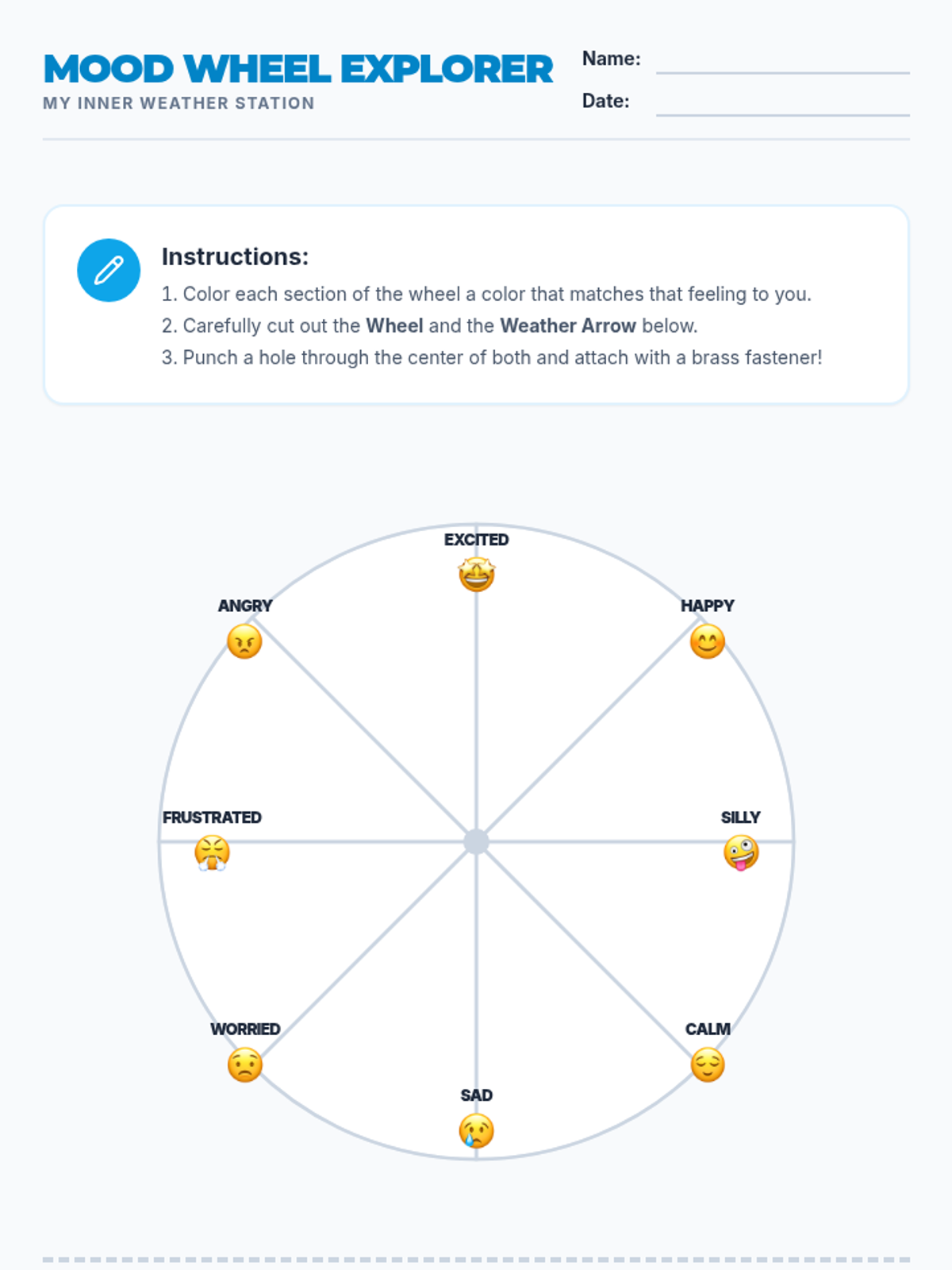Image resolution: width=952 pixels, height=1270 pixels.
Task: Click the Frustrated steaming emoji
Action: pyautogui.click(x=212, y=853)
